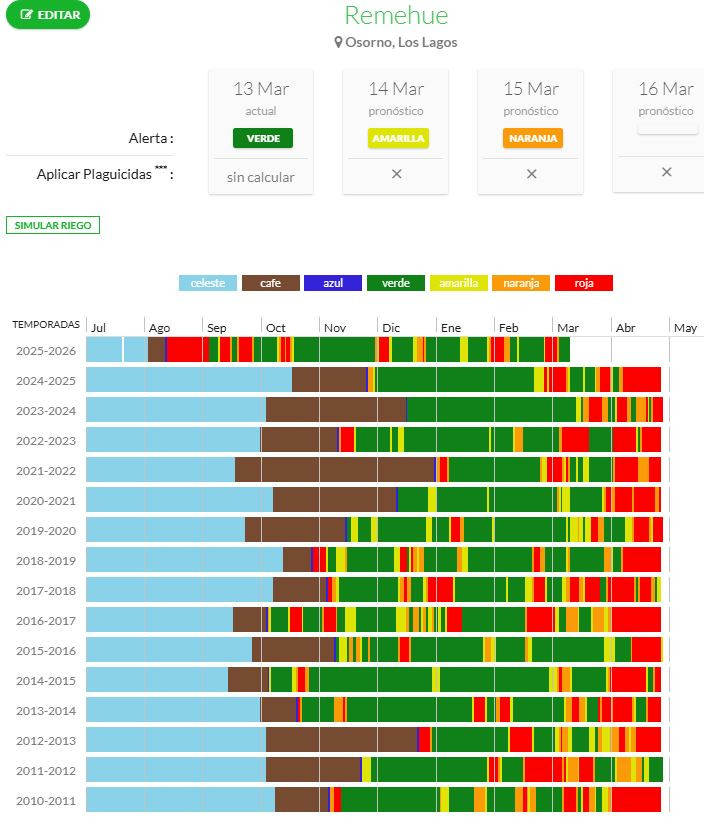Select the 13 Mar actual day card
Image resolution: width=704 pixels, height=826 pixels.
261,98
